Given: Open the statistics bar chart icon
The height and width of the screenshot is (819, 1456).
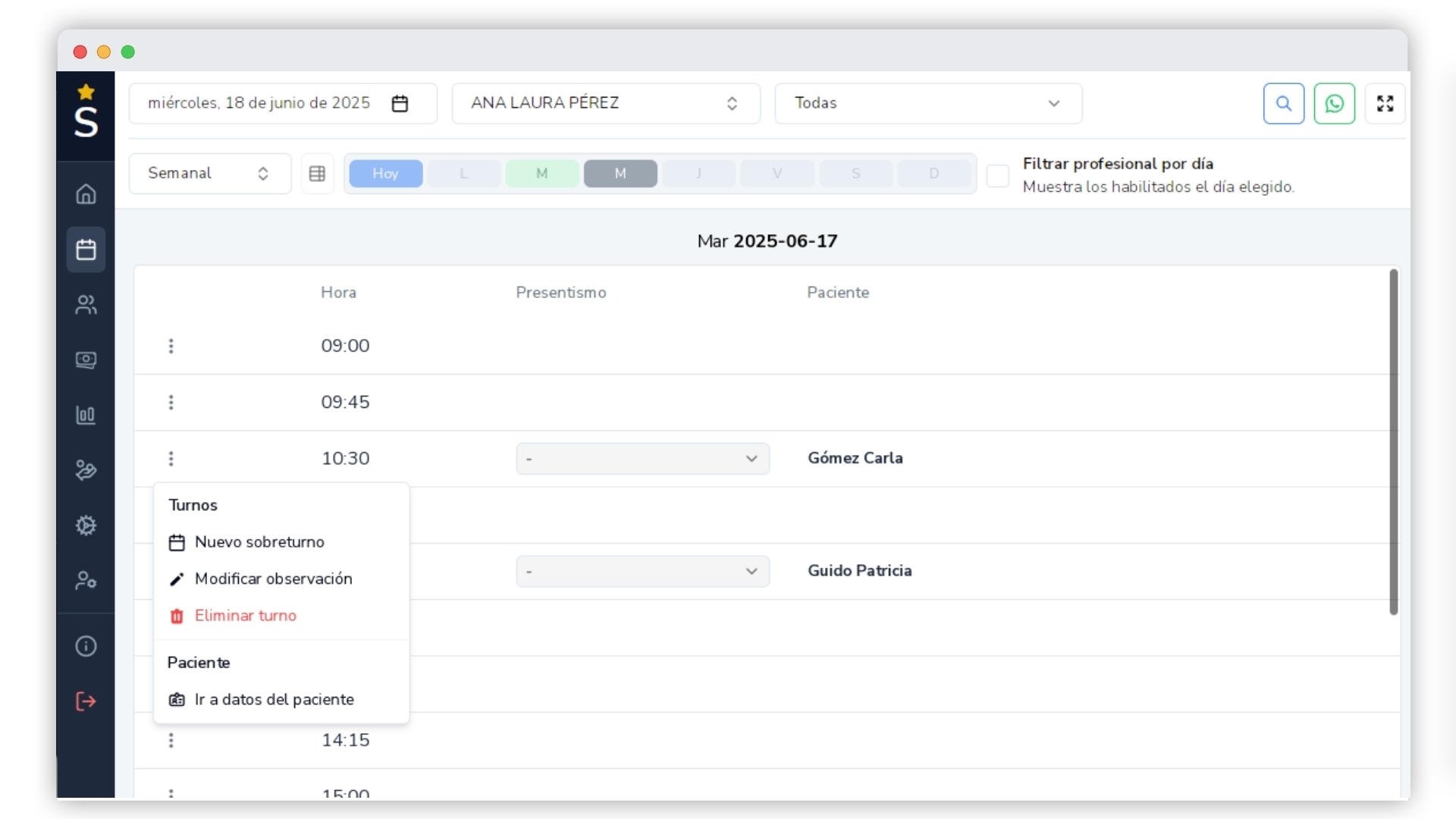Looking at the screenshot, I should [x=86, y=415].
